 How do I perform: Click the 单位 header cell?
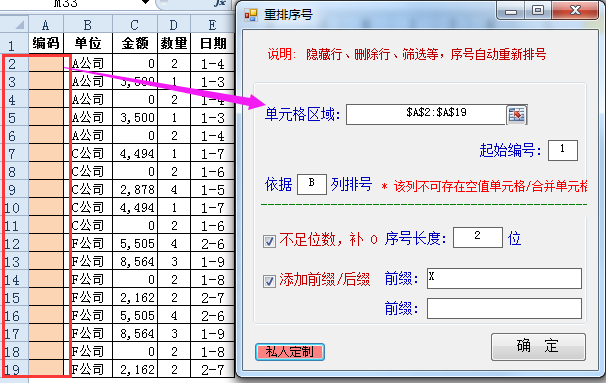tap(88, 43)
